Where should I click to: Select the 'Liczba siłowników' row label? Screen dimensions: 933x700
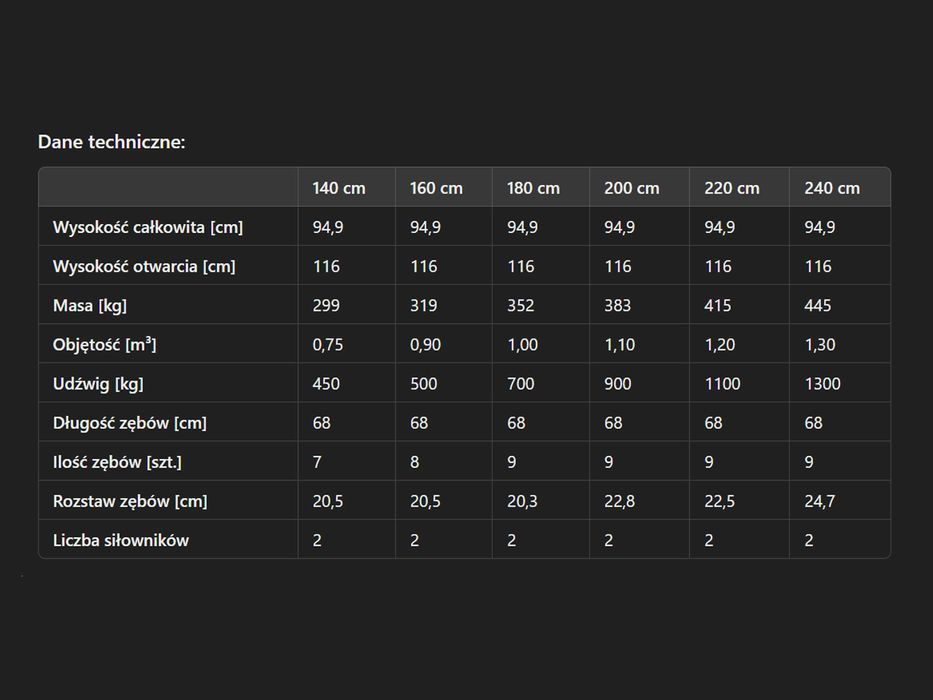121,540
